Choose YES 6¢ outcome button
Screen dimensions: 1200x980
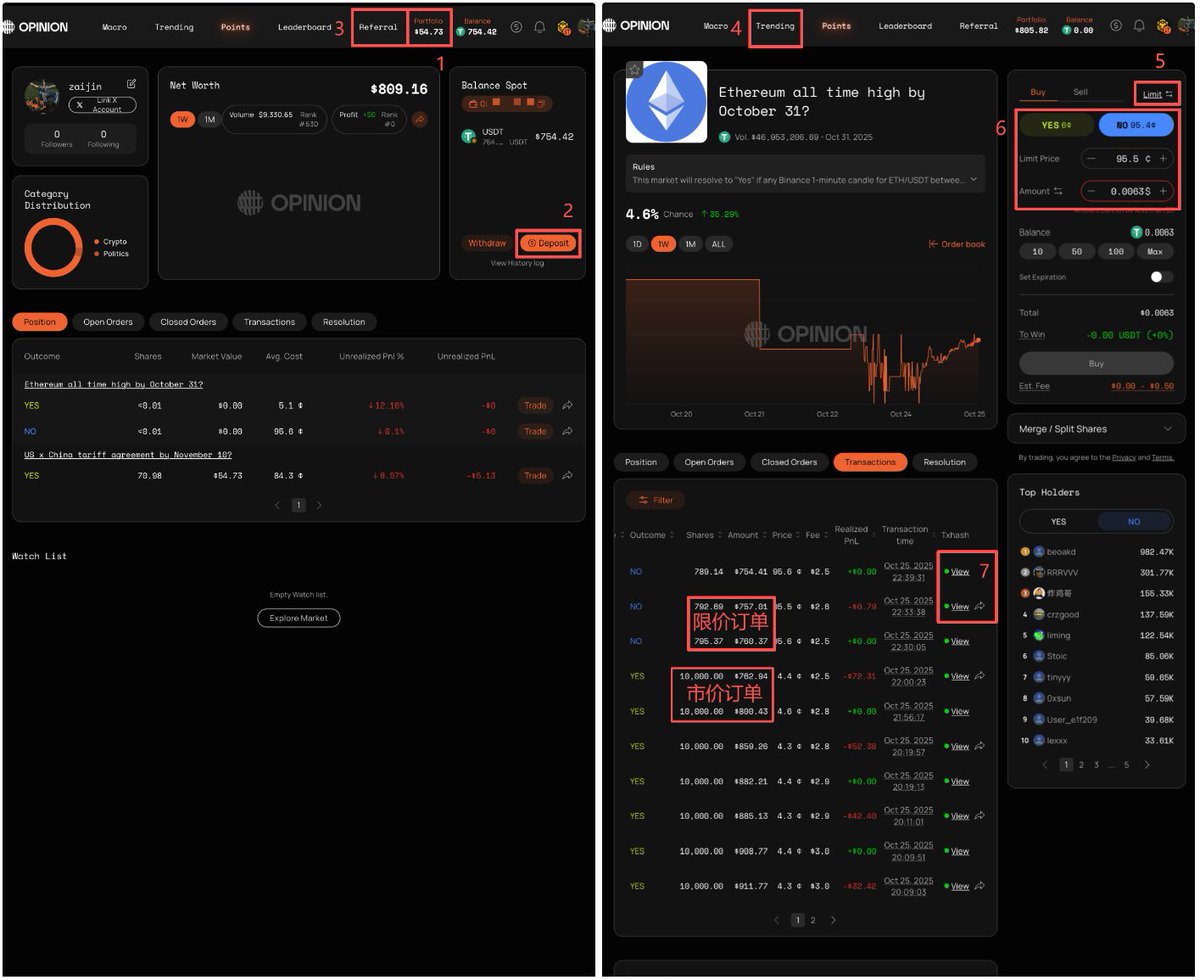(x=1056, y=125)
